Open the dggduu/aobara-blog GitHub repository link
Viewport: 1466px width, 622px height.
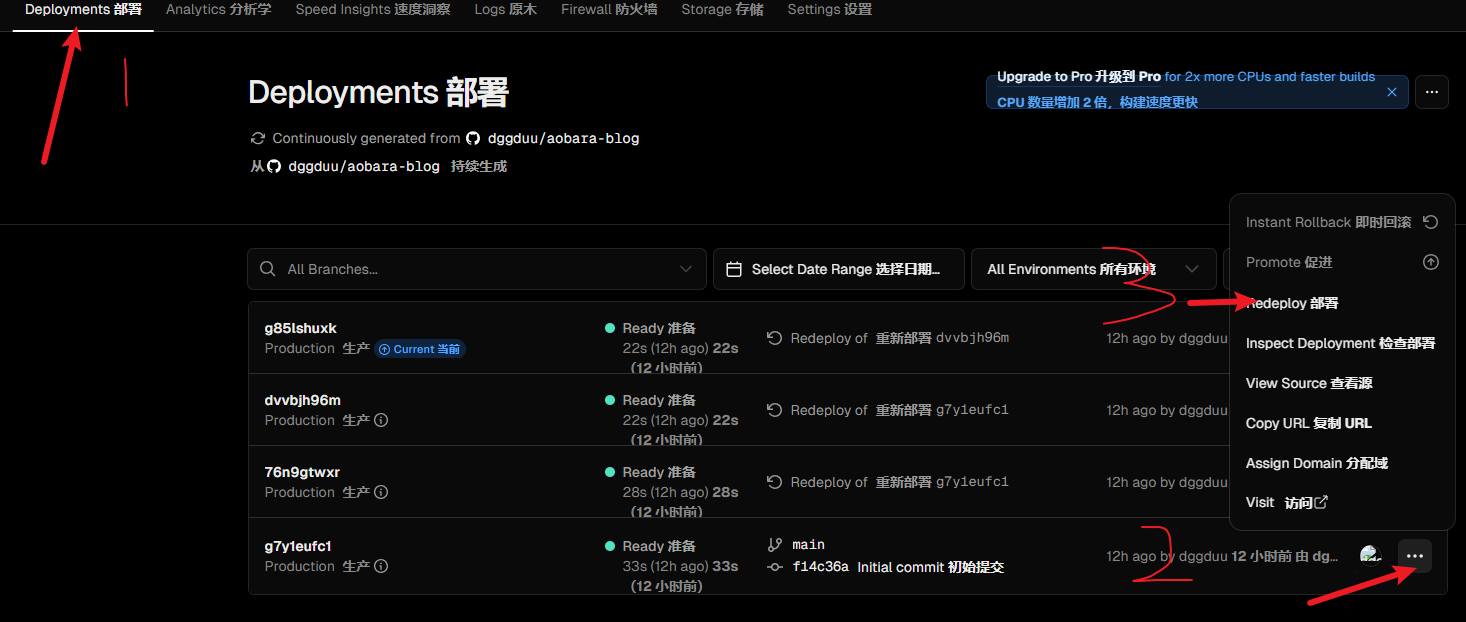(562, 139)
